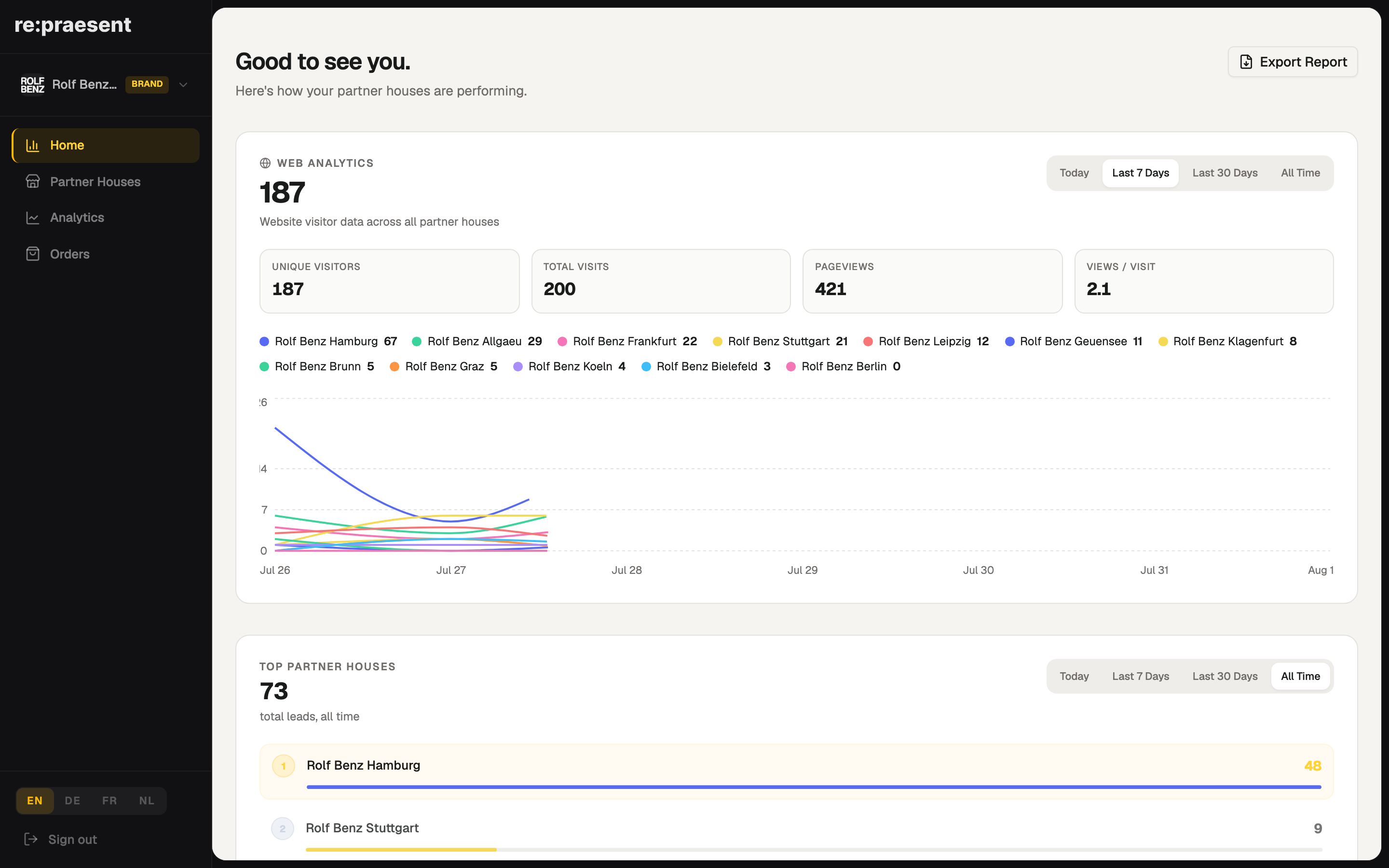The height and width of the screenshot is (868, 1389).
Task: Open the Partner Houses menu item
Action: (x=106, y=181)
